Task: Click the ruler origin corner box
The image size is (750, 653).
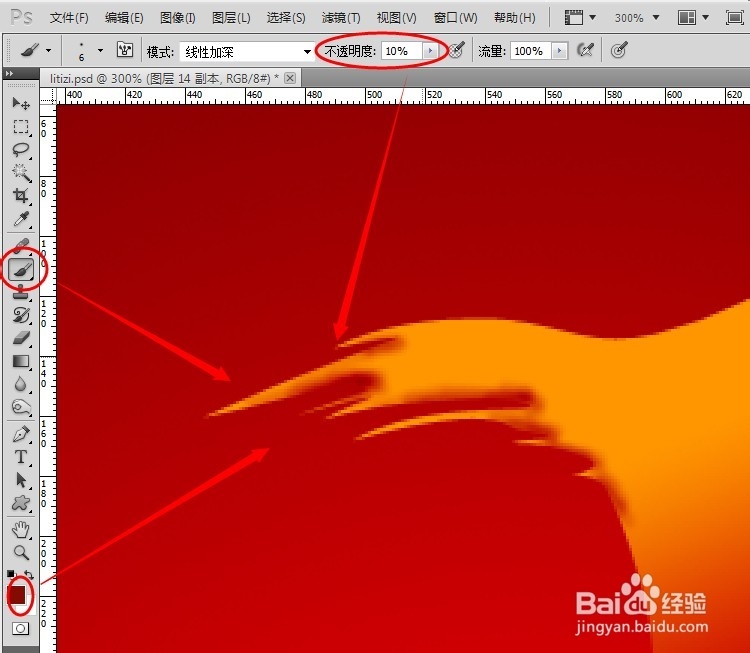Action: tap(47, 96)
